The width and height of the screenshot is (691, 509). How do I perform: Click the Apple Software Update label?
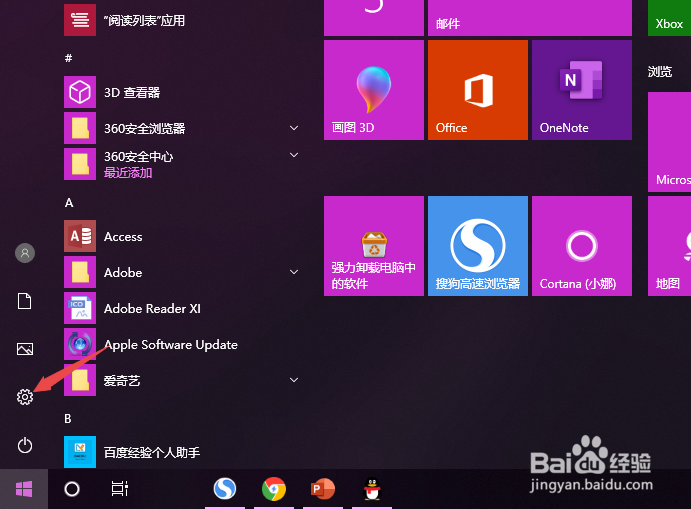171,345
